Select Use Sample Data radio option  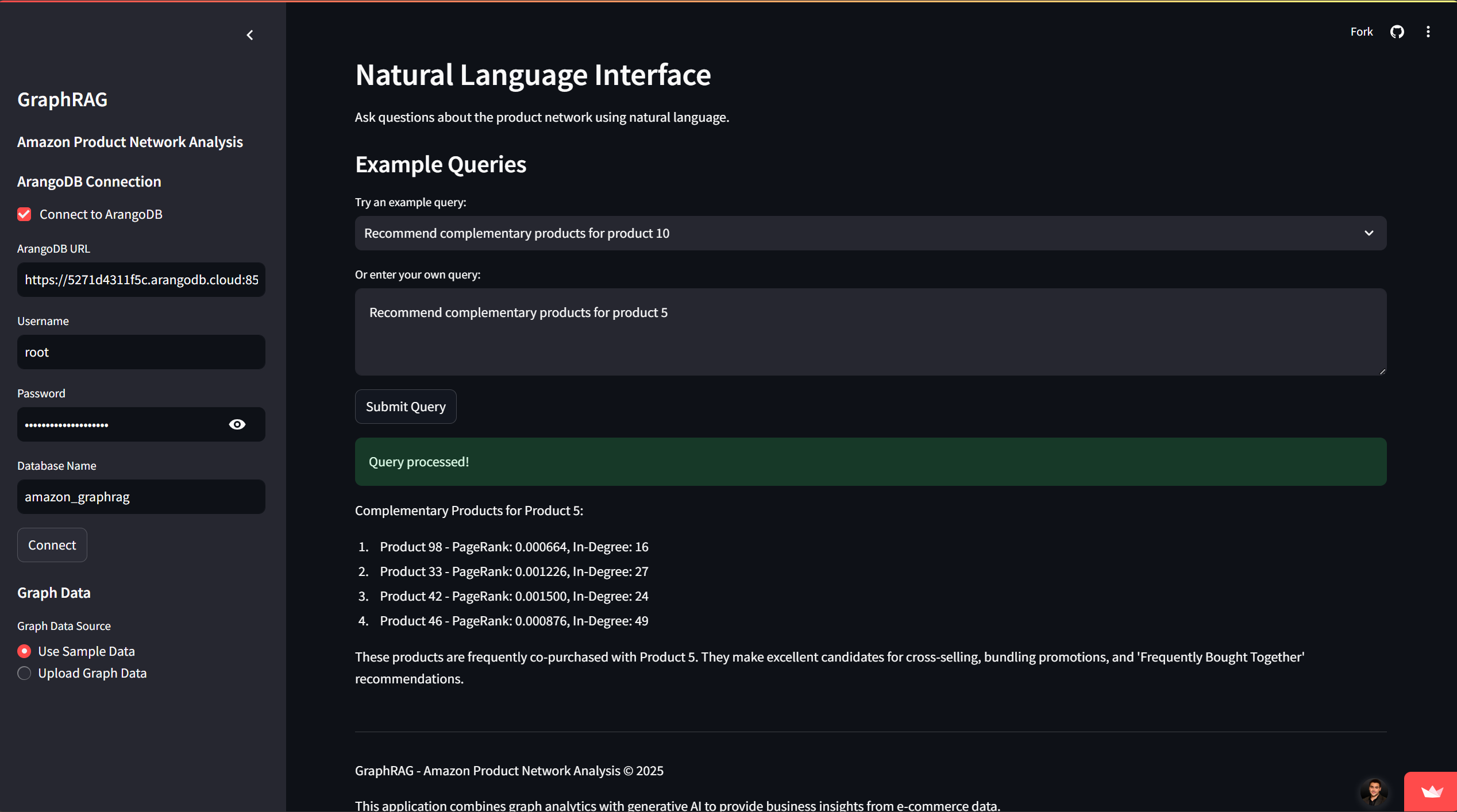pyautogui.click(x=24, y=651)
